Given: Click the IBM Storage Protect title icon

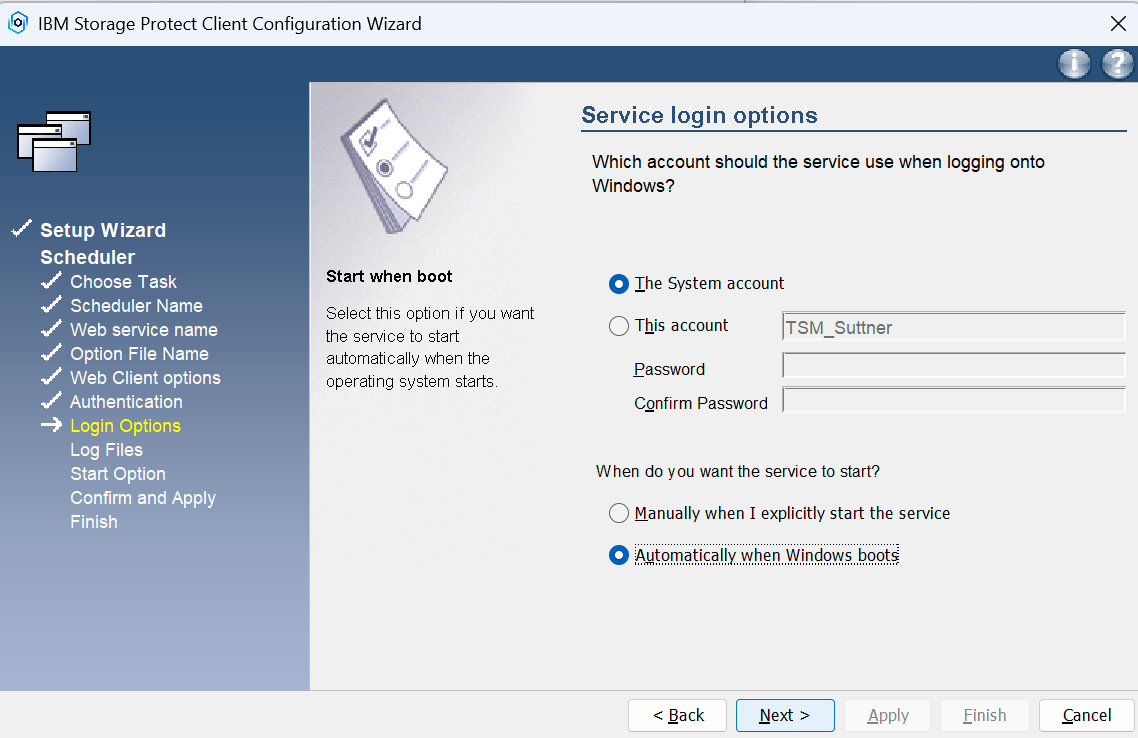Looking at the screenshot, I should [17, 23].
